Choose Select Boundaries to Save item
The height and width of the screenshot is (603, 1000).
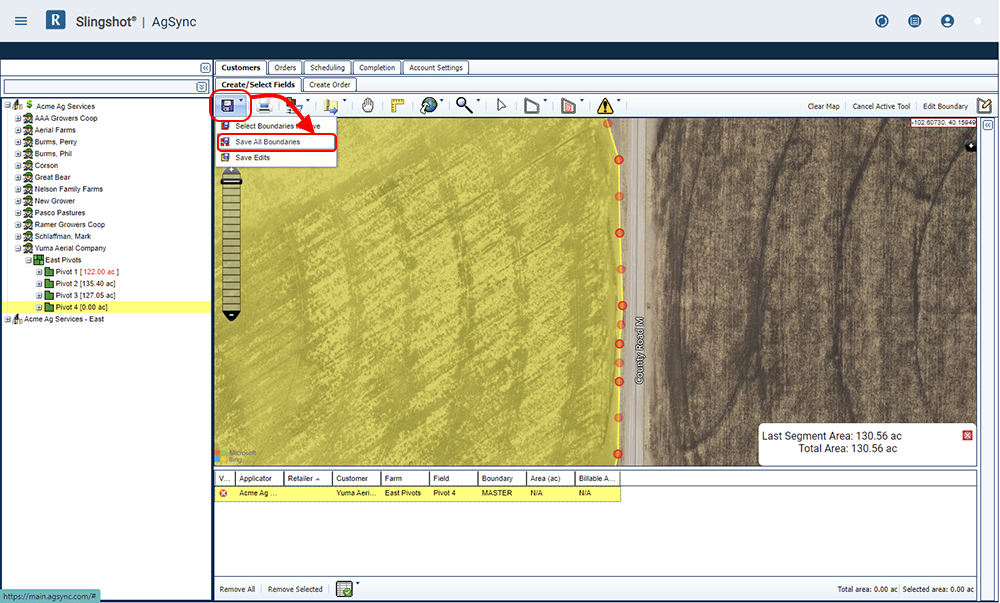coord(276,126)
